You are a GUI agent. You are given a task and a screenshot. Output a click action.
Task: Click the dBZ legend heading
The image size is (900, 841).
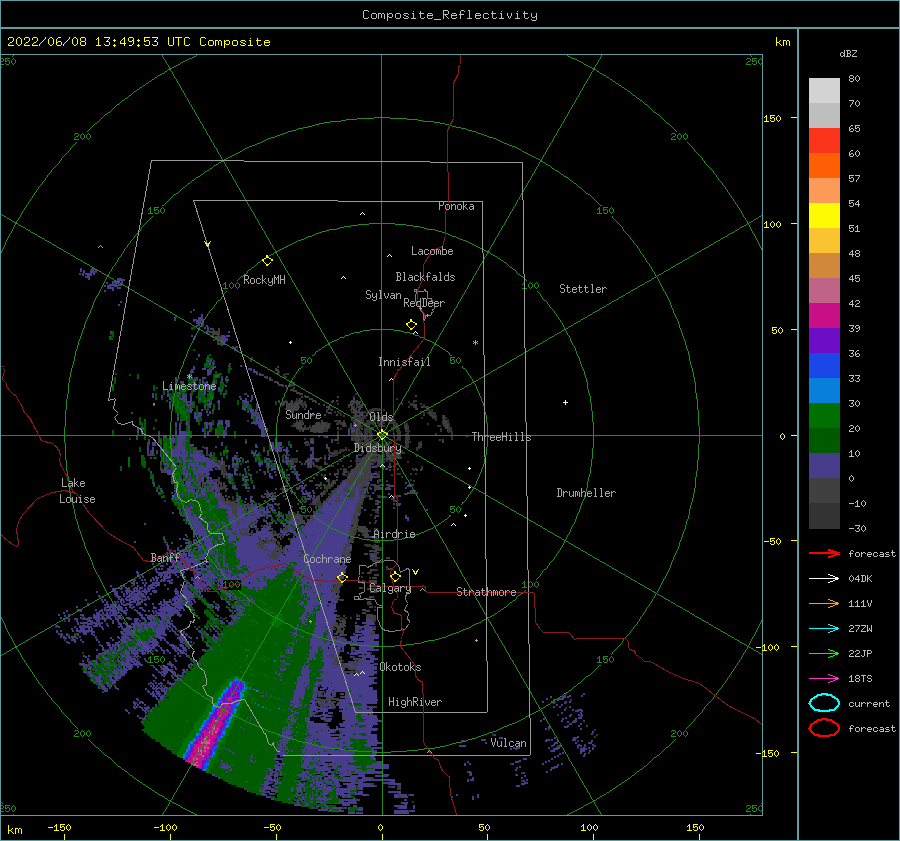tap(848, 53)
